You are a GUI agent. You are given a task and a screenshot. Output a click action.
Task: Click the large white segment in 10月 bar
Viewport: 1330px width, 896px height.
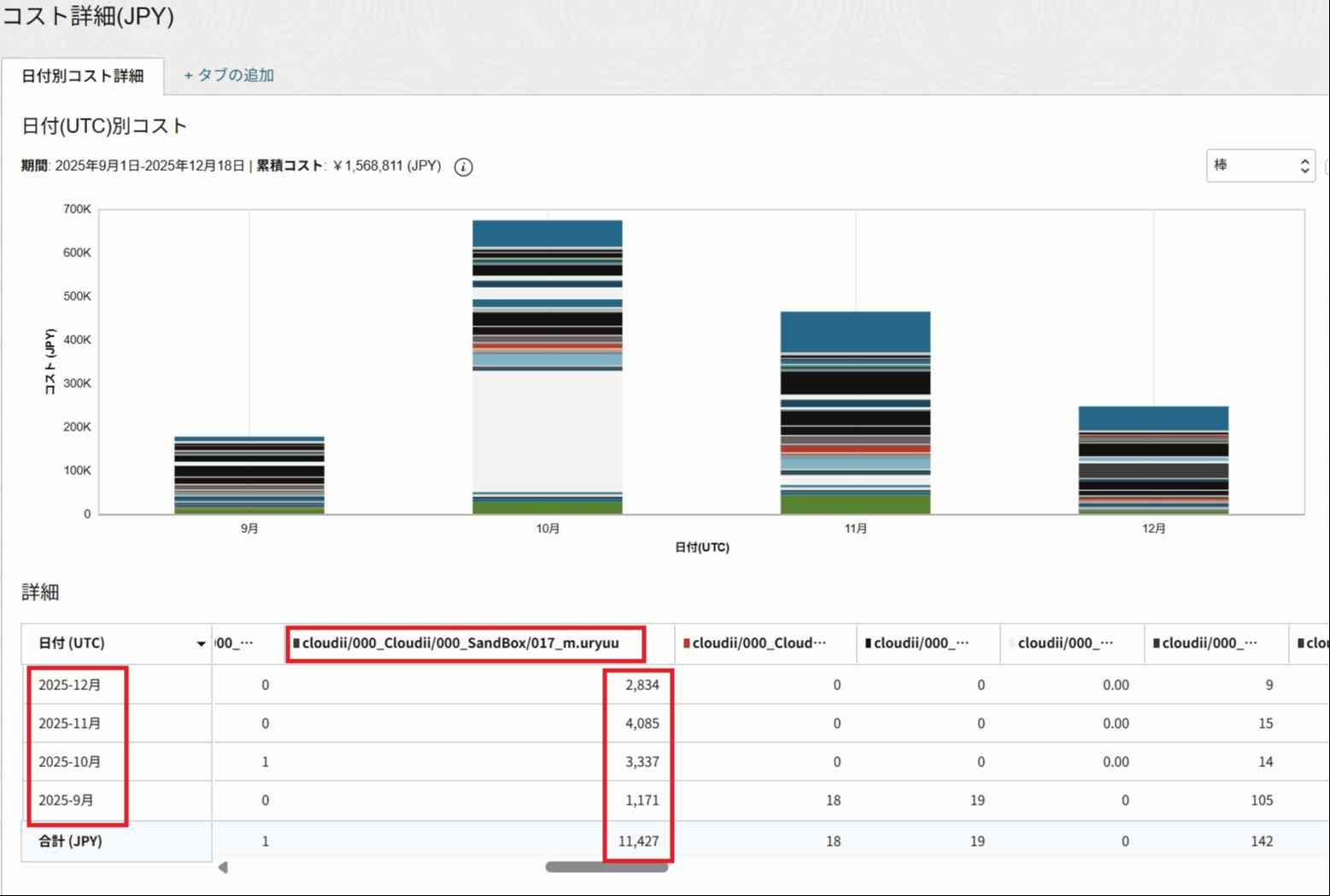(547, 431)
